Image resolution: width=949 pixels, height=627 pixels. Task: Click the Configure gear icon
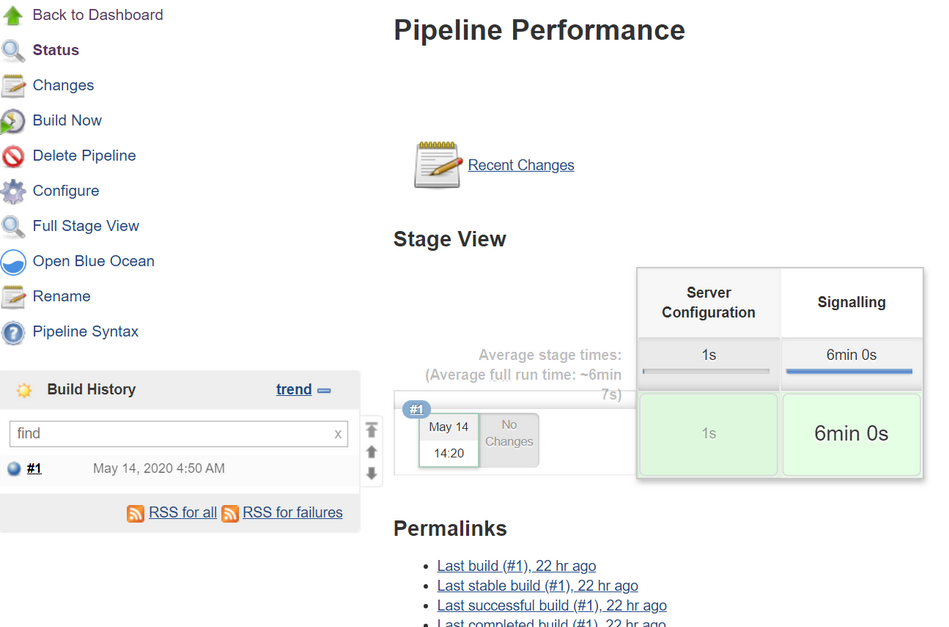point(13,191)
